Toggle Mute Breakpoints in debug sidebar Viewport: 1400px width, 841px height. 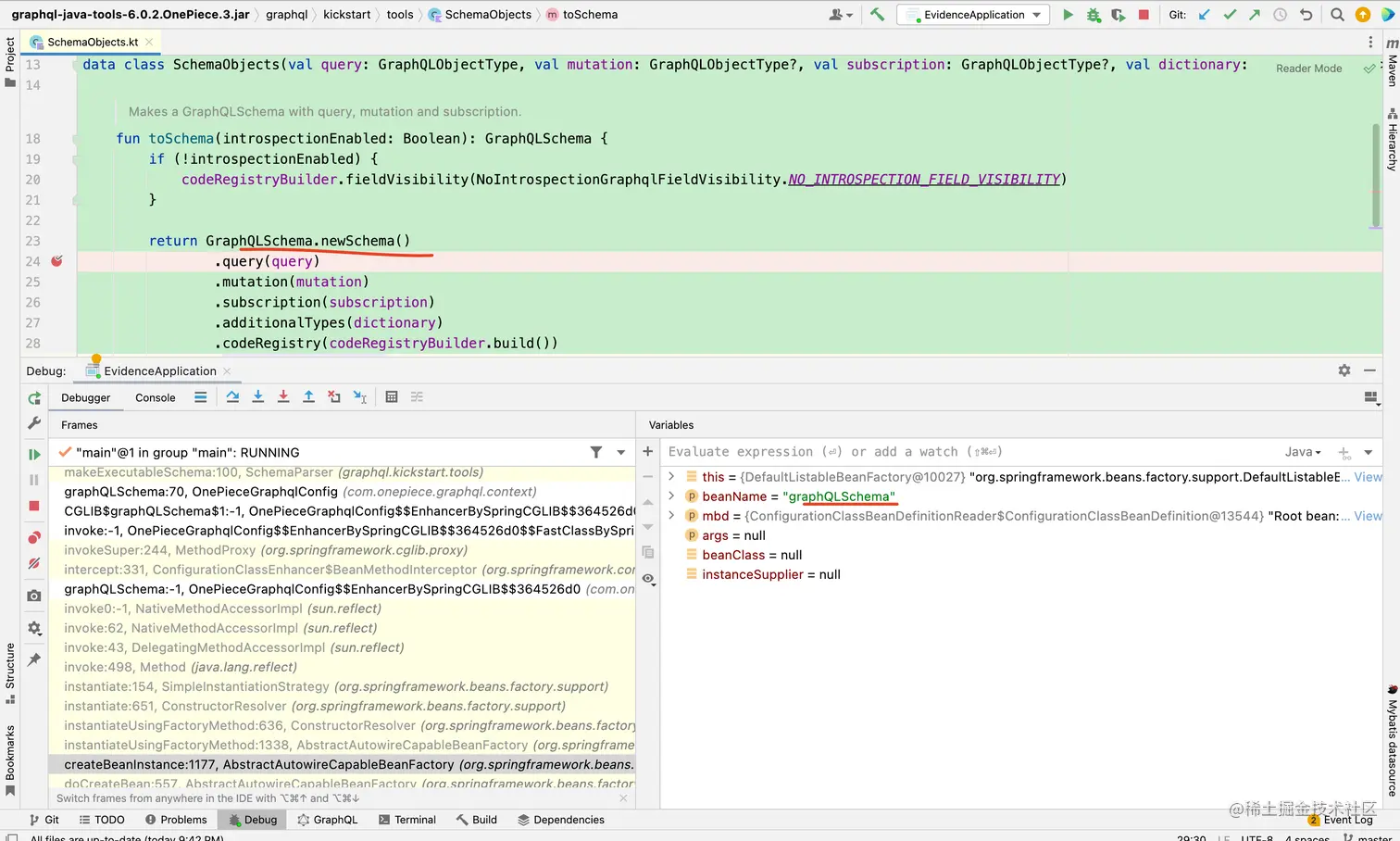pyautogui.click(x=34, y=563)
